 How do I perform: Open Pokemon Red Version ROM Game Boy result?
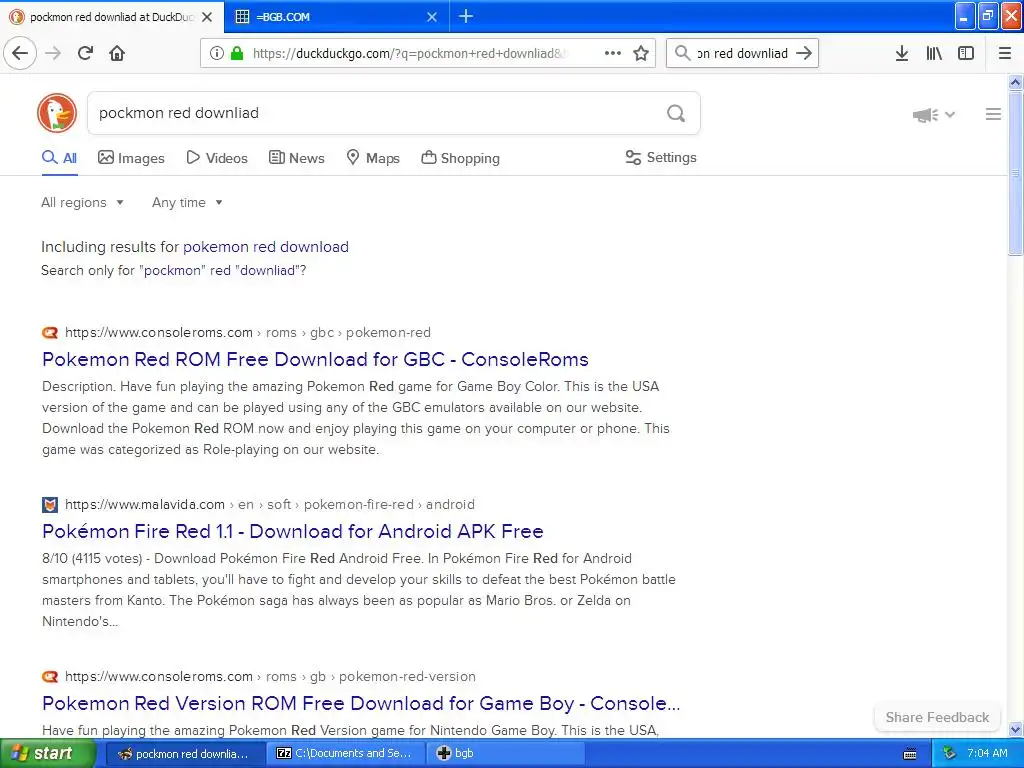point(361,703)
